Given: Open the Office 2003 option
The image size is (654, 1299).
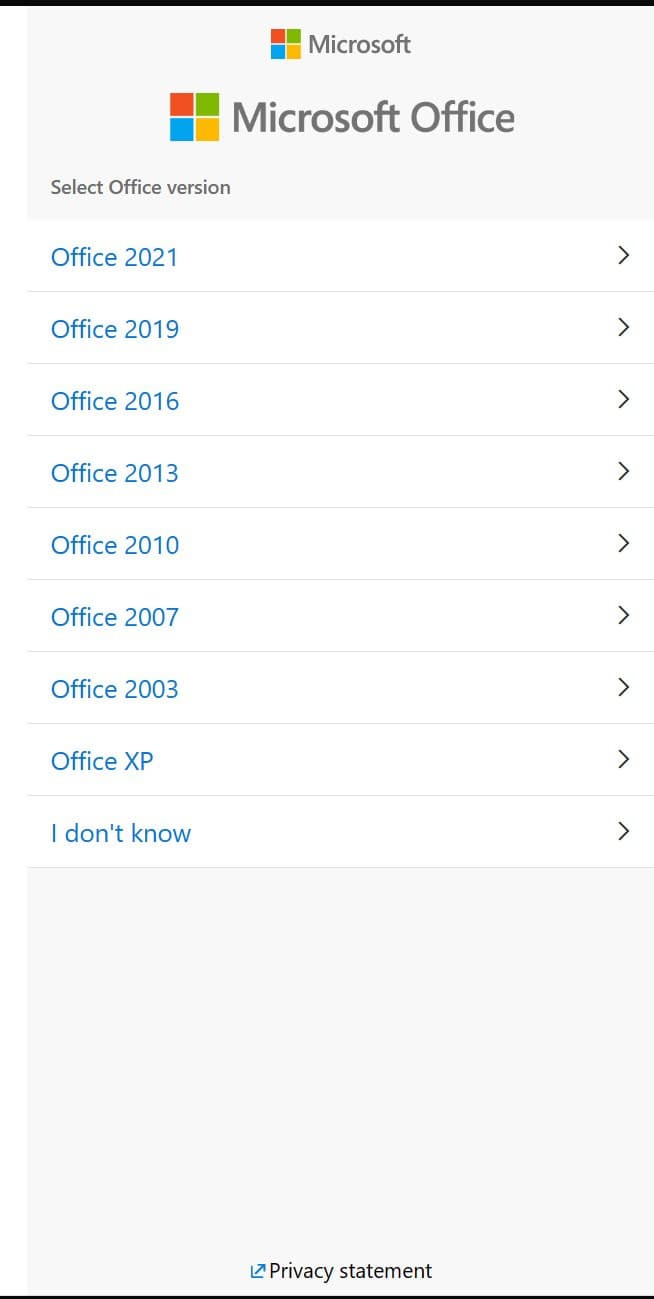Looking at the screenshot, I should tap(115, 689).
